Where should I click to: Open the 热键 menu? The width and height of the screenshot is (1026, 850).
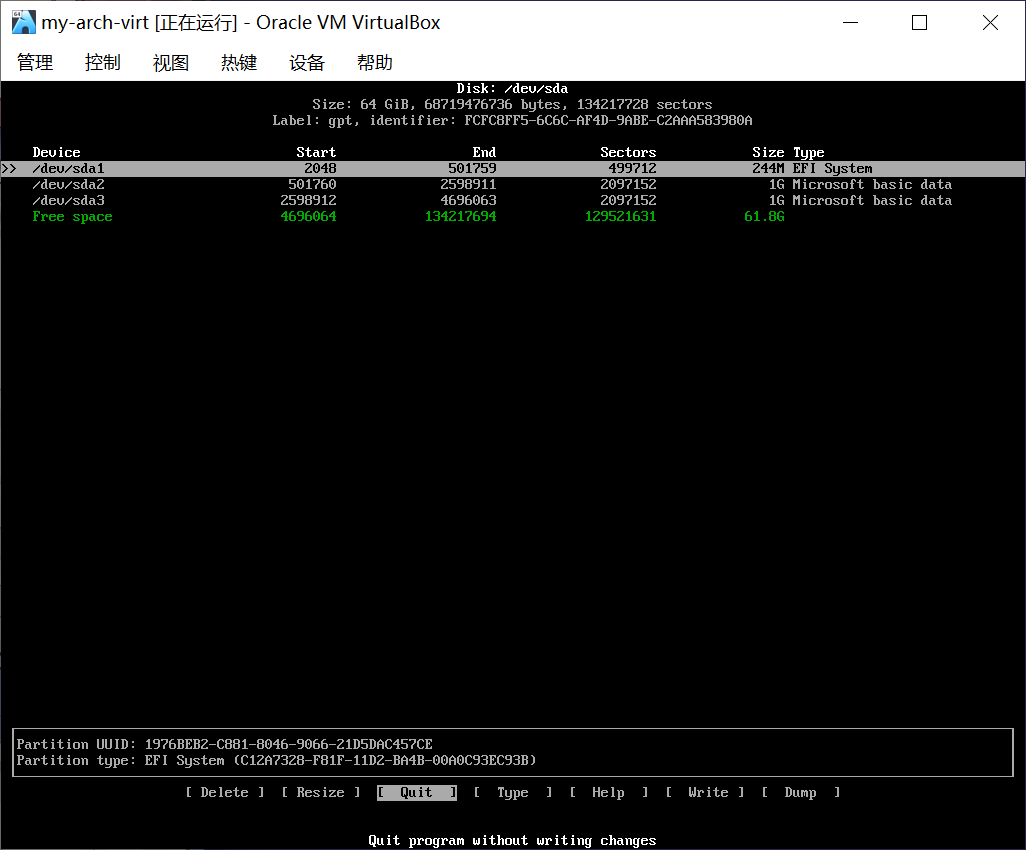tap(239, 62)
